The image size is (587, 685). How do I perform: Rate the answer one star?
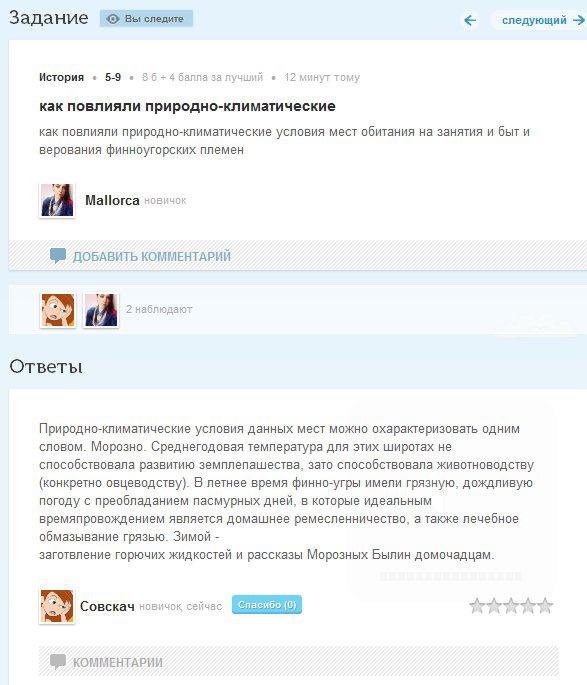[477, 606]
